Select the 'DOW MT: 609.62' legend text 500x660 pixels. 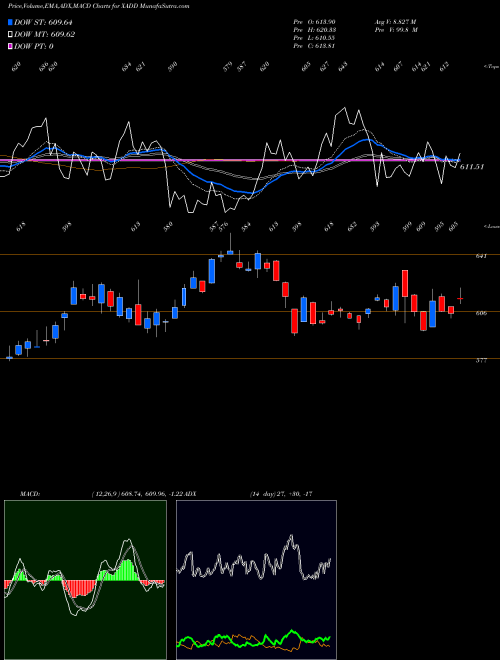click(x=44, y=34)
